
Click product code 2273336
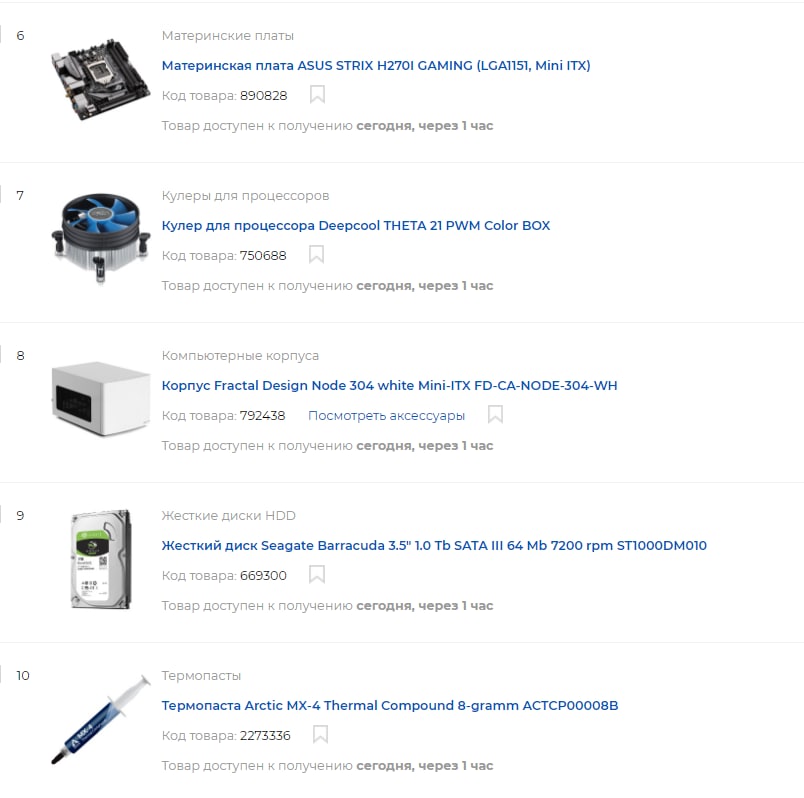click(265, 736)
